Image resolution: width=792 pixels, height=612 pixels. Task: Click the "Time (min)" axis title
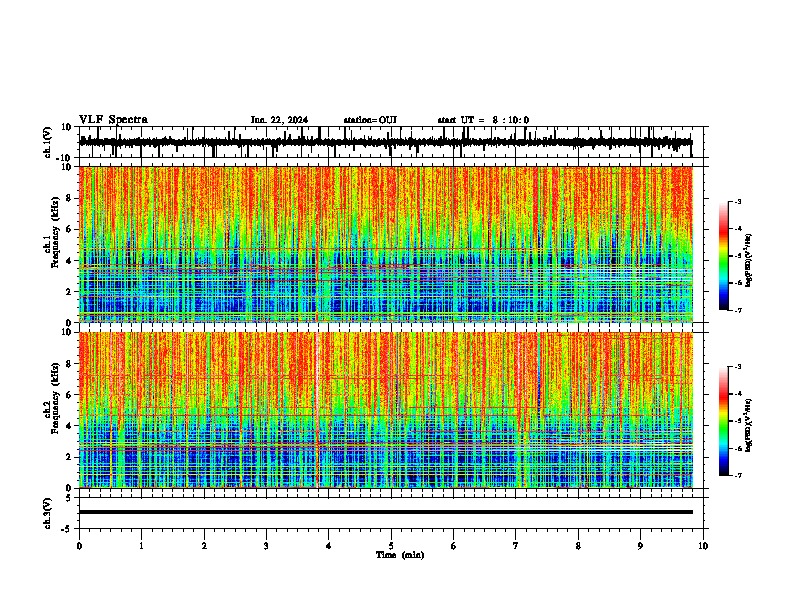click(400, 555)
